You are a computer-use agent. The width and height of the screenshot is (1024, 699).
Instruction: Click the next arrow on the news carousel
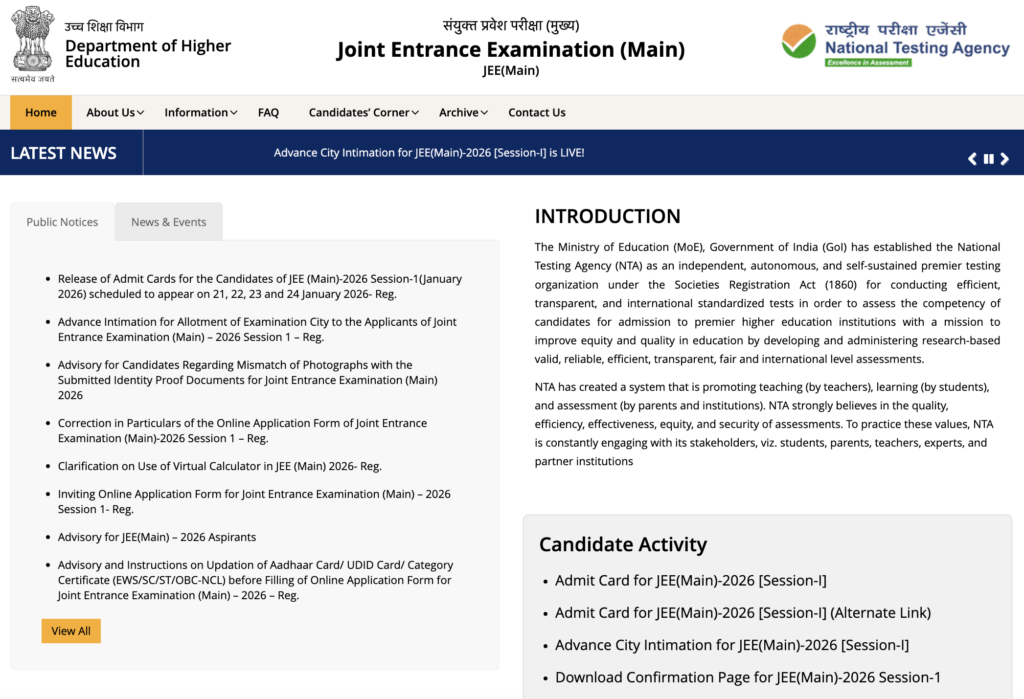[x=1005, y=157]
